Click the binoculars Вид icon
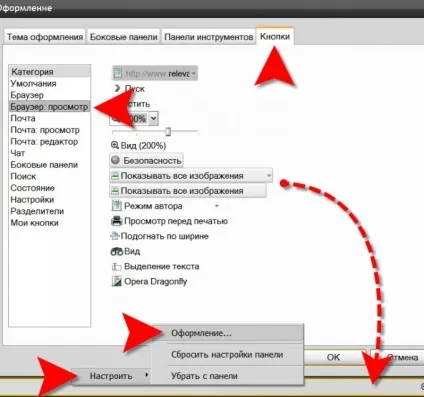424x397 pixels. [x=117, y=251]
